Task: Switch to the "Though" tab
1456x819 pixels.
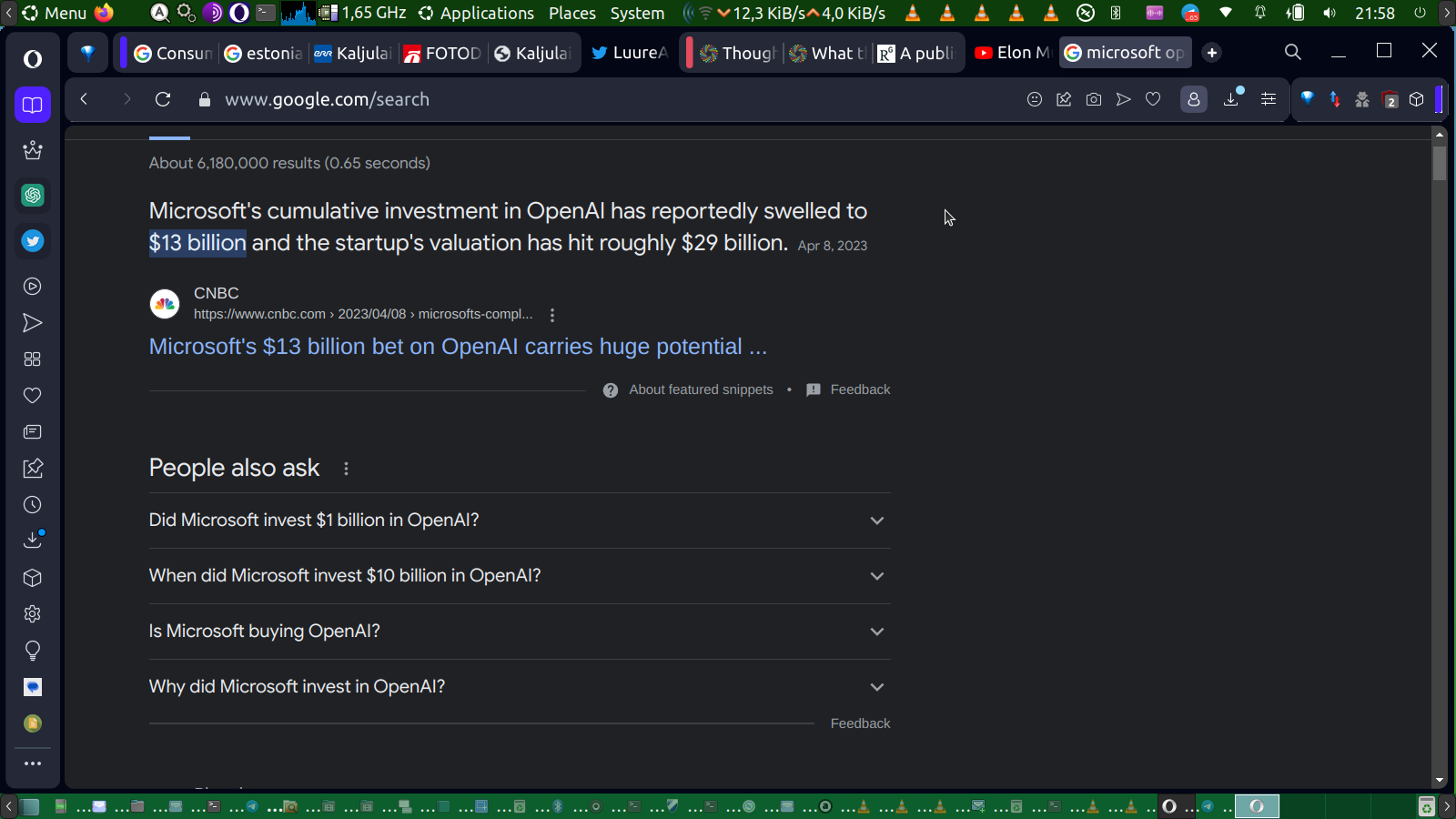Action: 738,53
